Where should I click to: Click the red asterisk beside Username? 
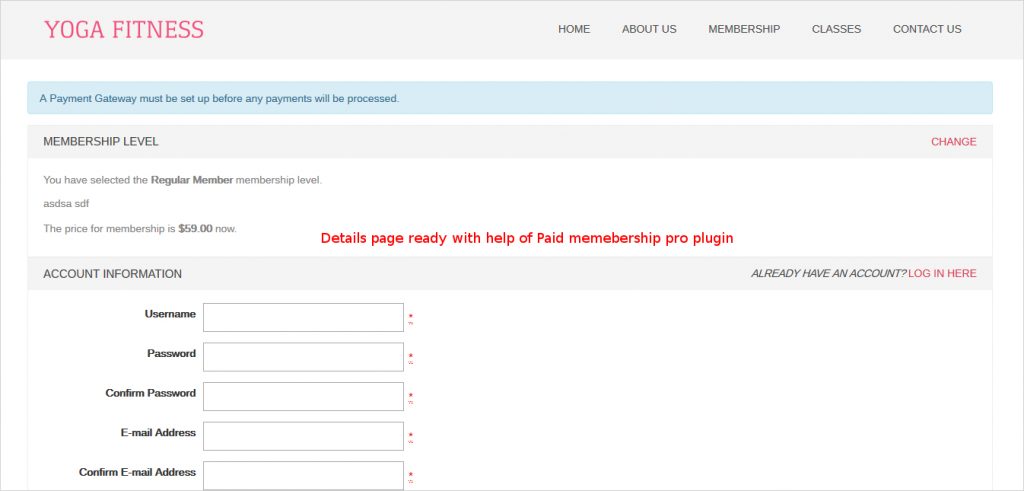click(x=410, y=318)
